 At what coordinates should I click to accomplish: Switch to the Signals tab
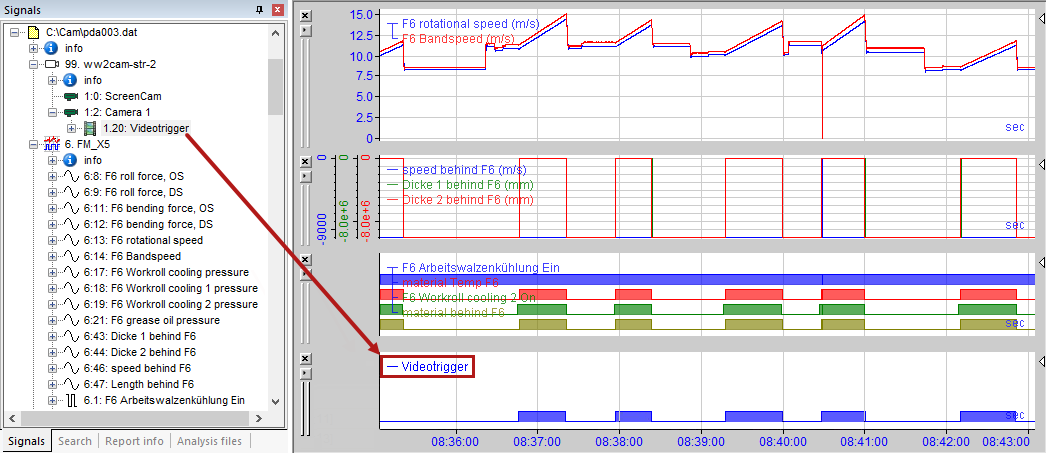tap(26, 441)
